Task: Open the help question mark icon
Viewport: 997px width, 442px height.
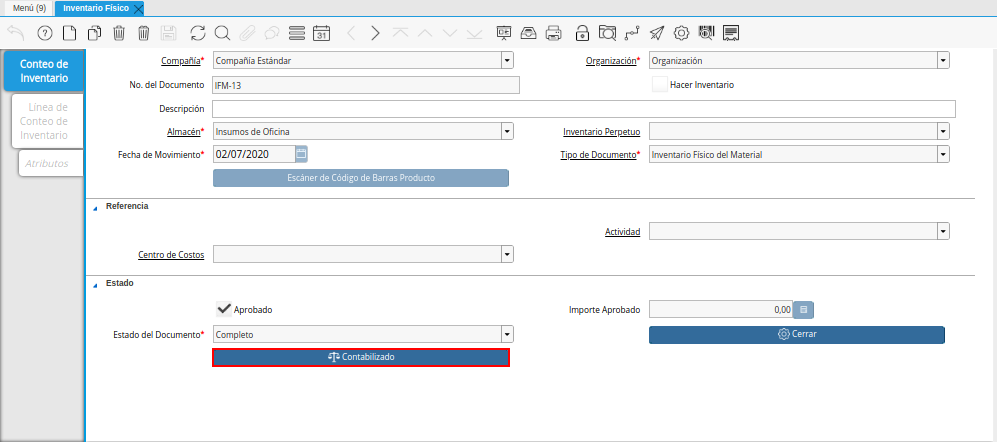Action: tap(45, 33)
